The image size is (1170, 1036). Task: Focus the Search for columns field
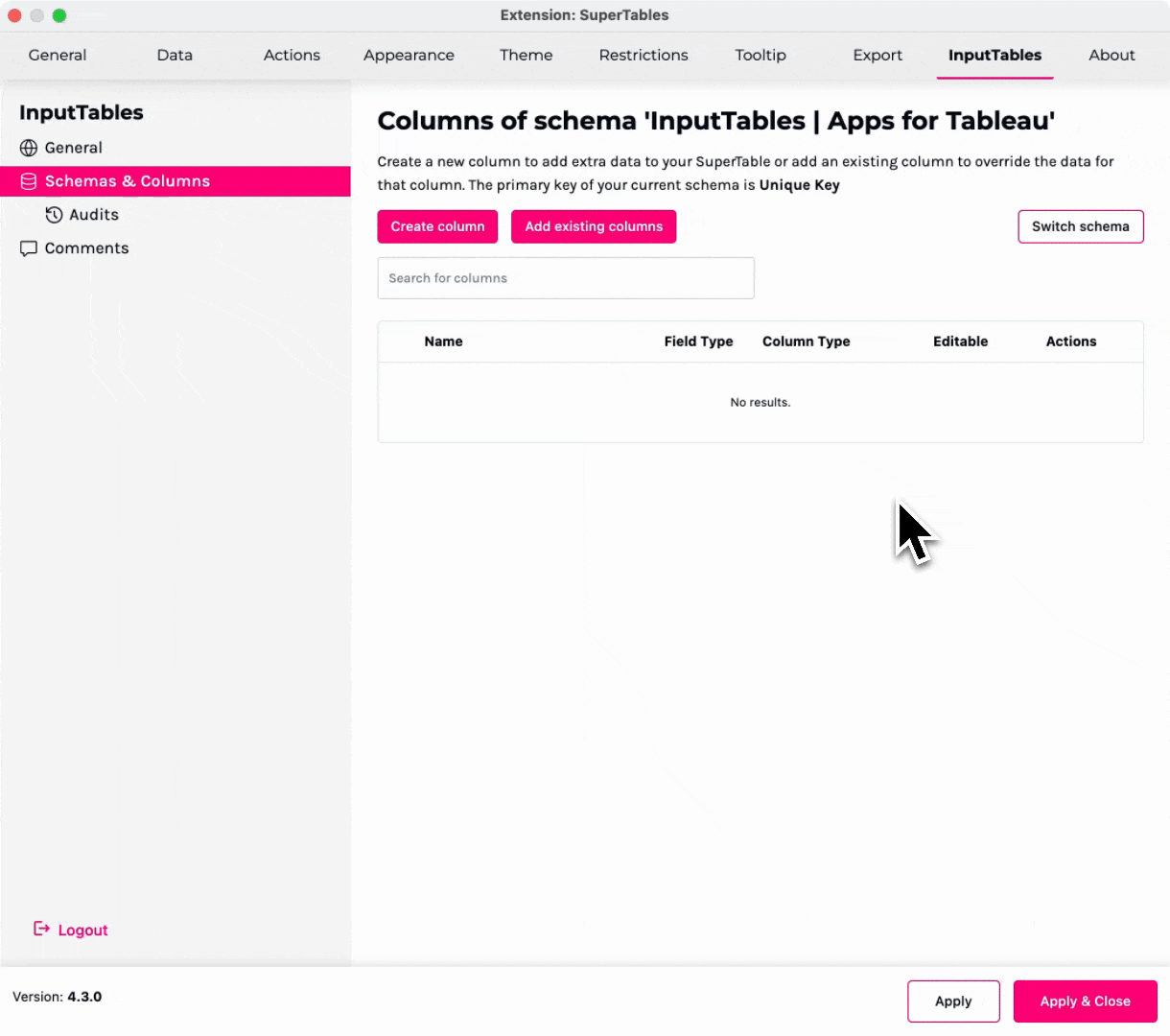pyautogui.click(x=566, y=278)
